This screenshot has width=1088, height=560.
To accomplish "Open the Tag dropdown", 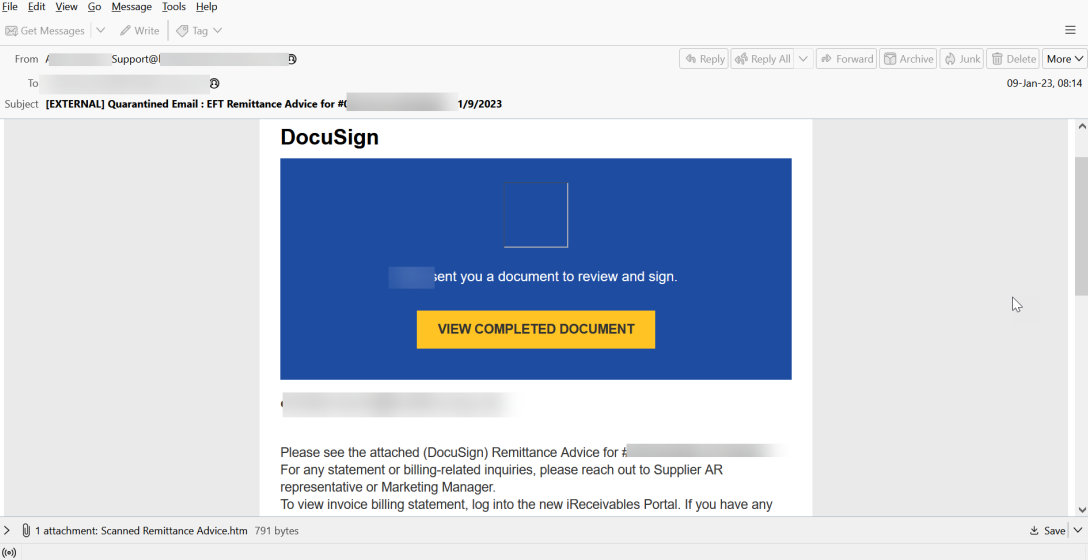I will pos(198,31).
